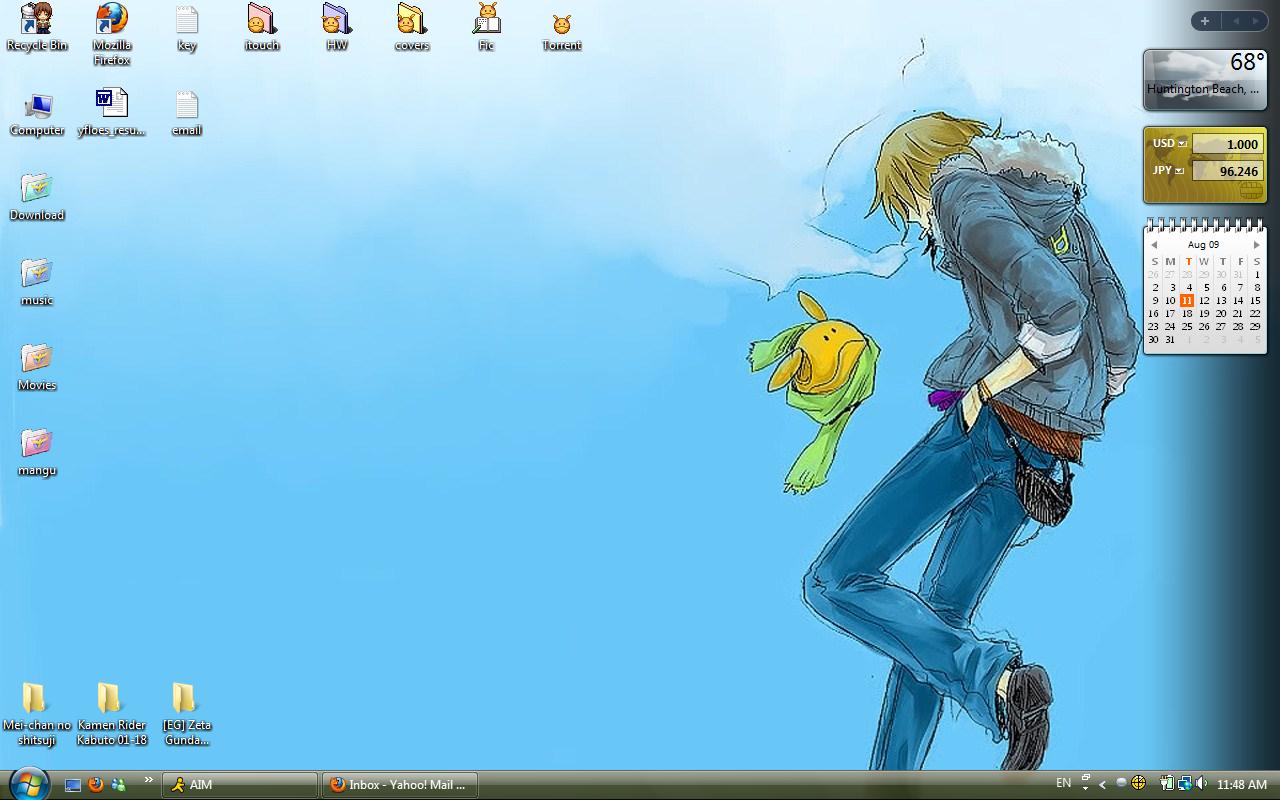1280x800 pixels.
Task: Launch Firefox from the Quick Launch bar
Action: point(96,785)
